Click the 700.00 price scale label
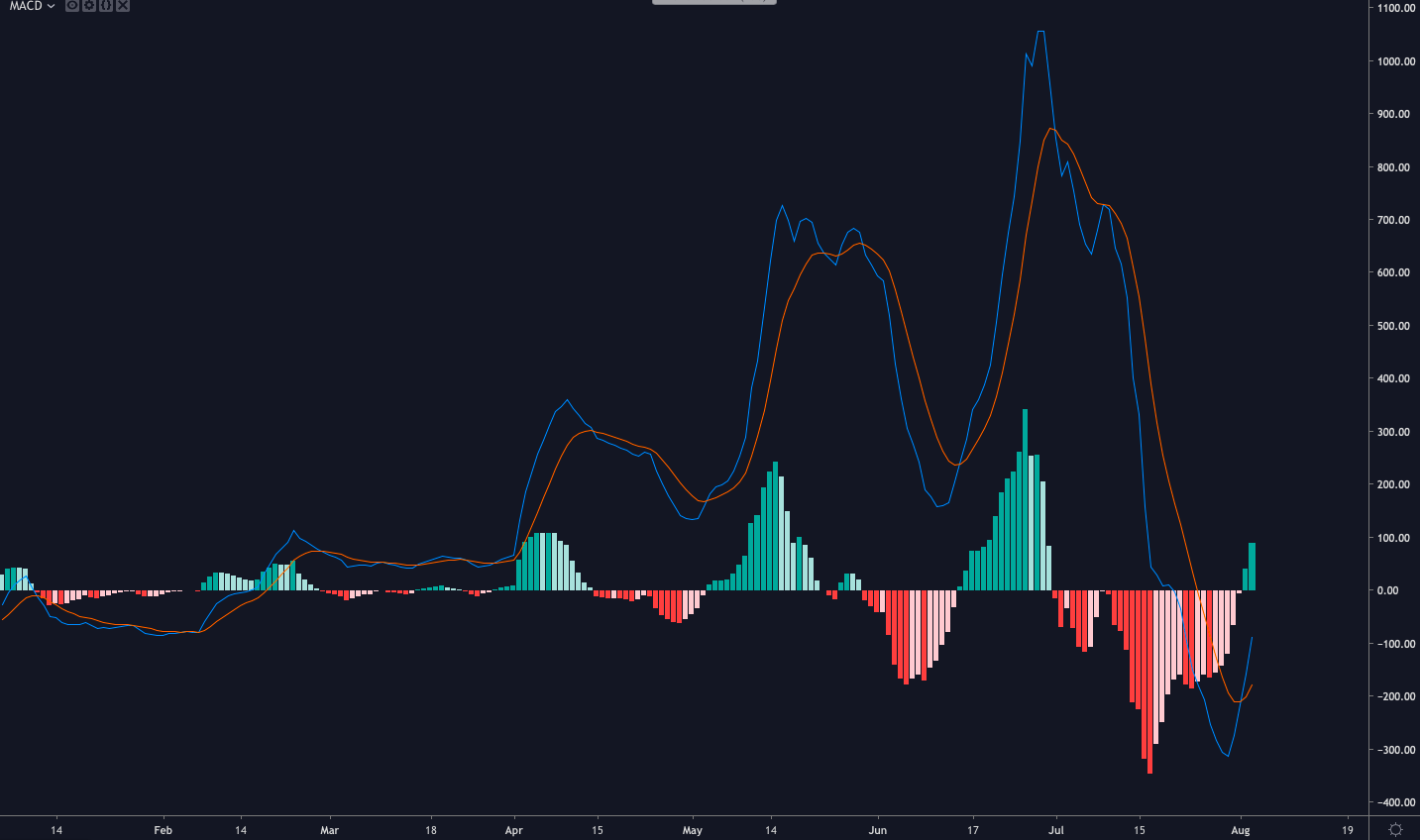The height and width of the screenshot is (840, 1420). click(x=1393, y=220)
